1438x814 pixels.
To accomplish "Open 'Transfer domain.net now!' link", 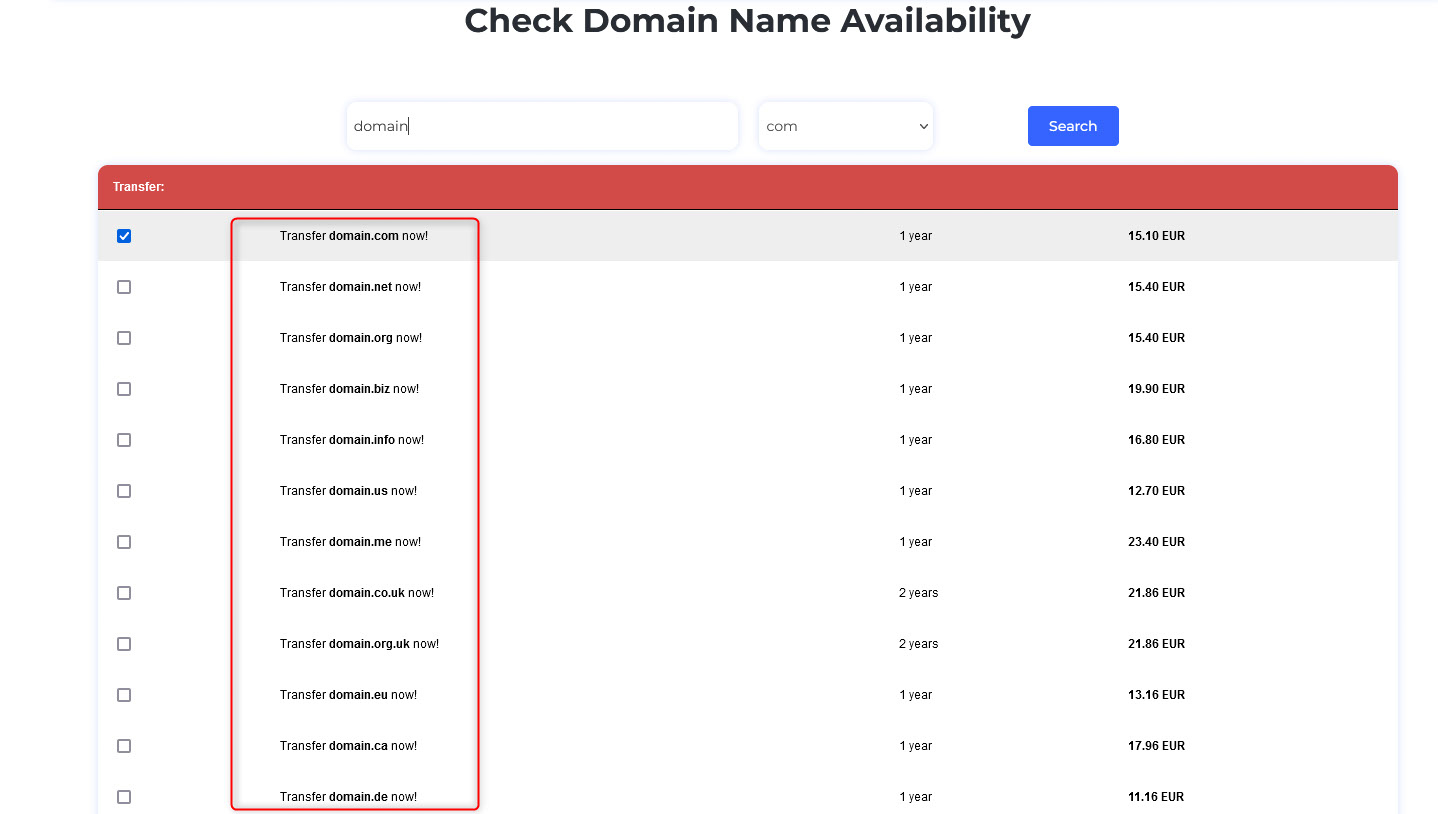I will pyautogui.click(x=350, y=286).
